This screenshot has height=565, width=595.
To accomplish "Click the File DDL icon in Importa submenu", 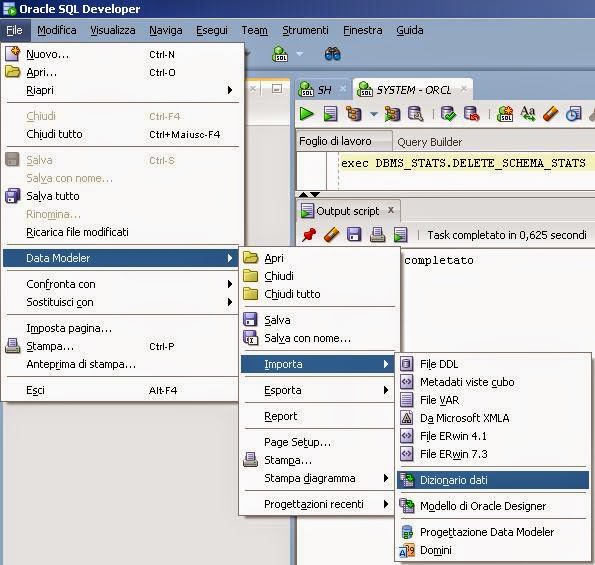I will pos(406,364).
